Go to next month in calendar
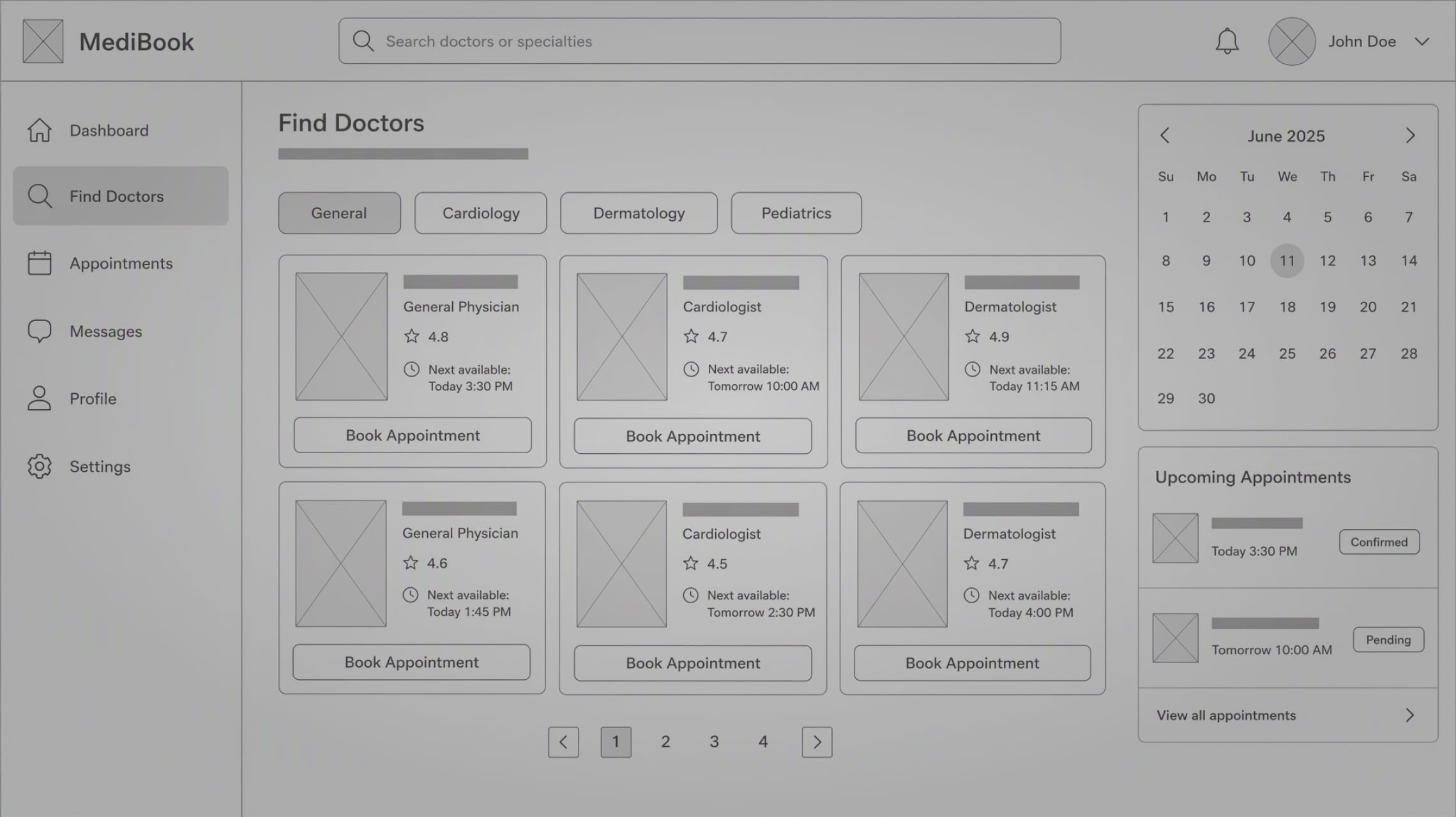1456x817 pixels. (x=1410, y=135)
